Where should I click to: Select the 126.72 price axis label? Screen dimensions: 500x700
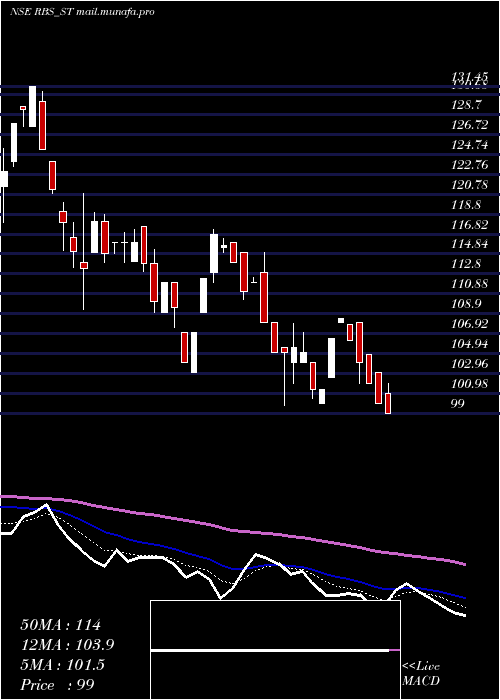pos(470,125)
